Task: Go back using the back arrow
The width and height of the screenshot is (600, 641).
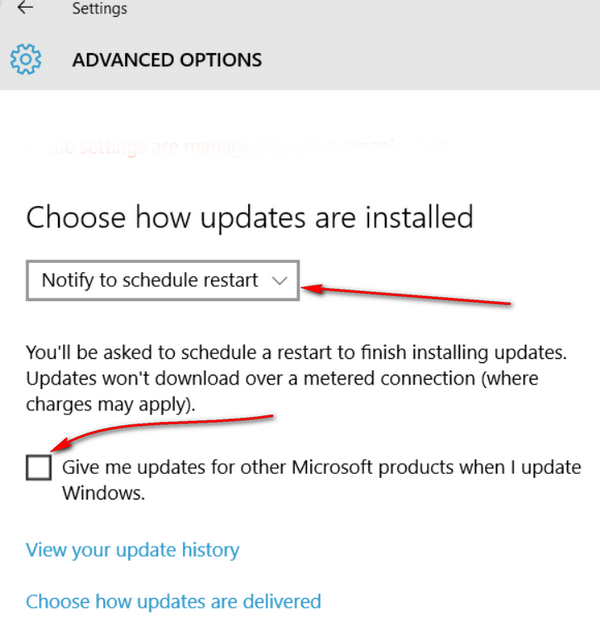Action: pyautogui.click(x=25, y=7)
